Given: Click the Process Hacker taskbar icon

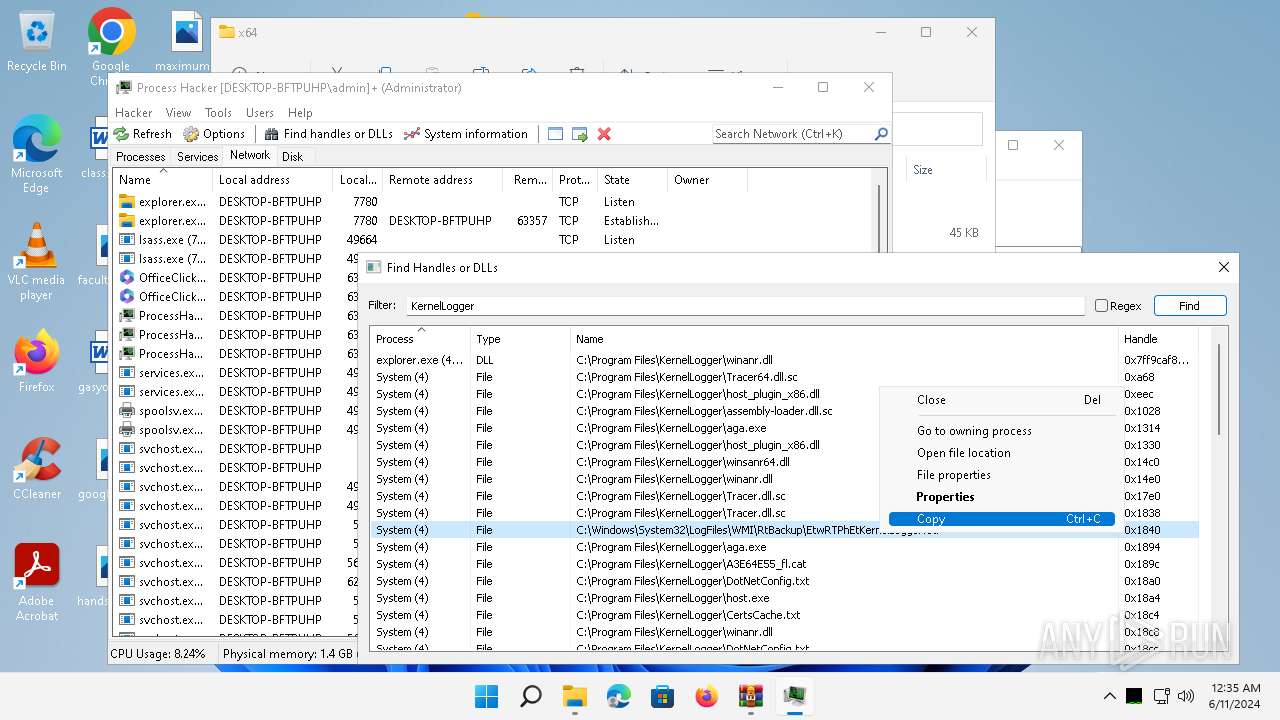Looking at the screenshot, I should (795, 696).
